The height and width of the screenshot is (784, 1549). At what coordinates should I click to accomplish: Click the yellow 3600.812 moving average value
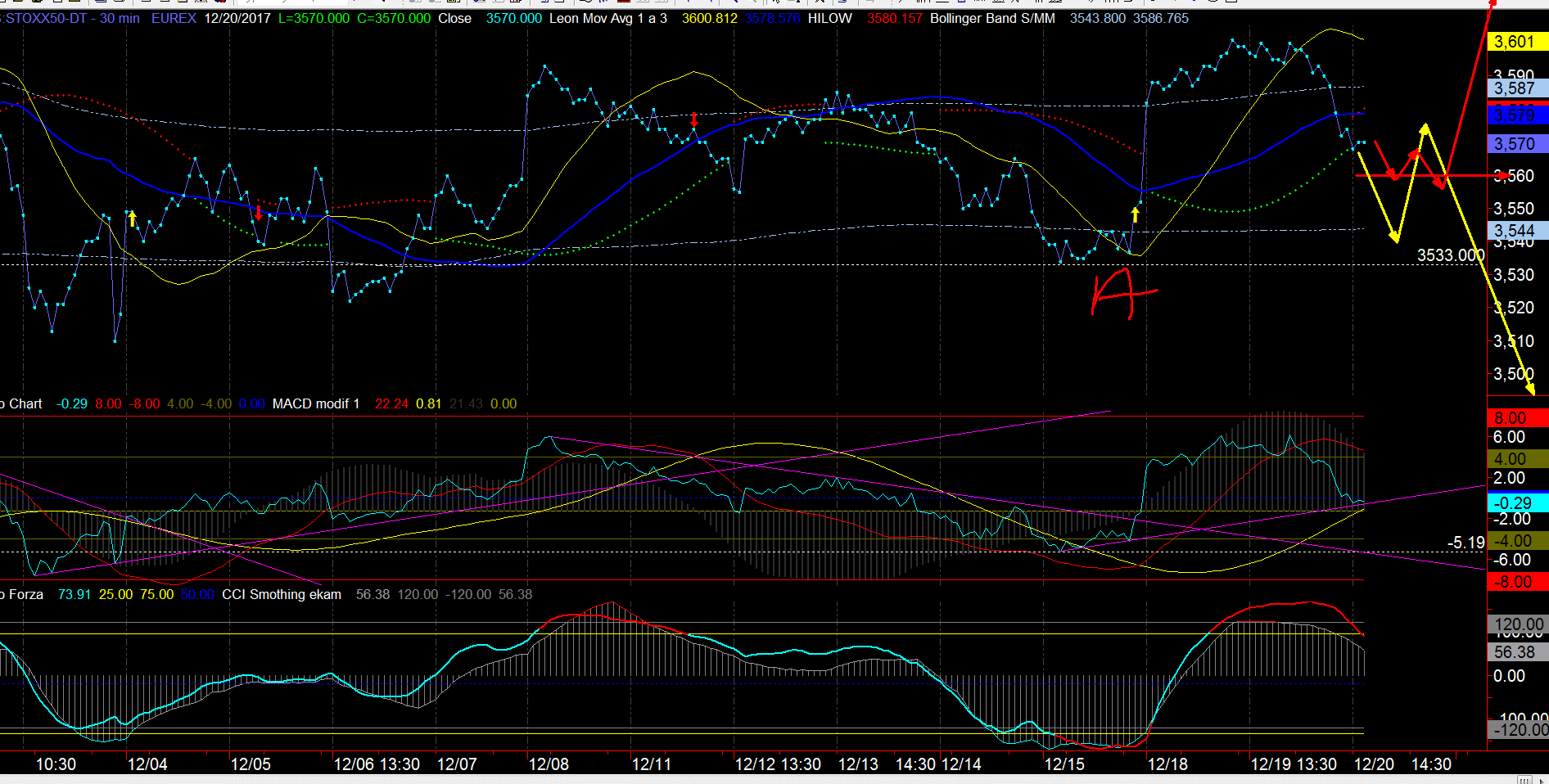point(709,18)
